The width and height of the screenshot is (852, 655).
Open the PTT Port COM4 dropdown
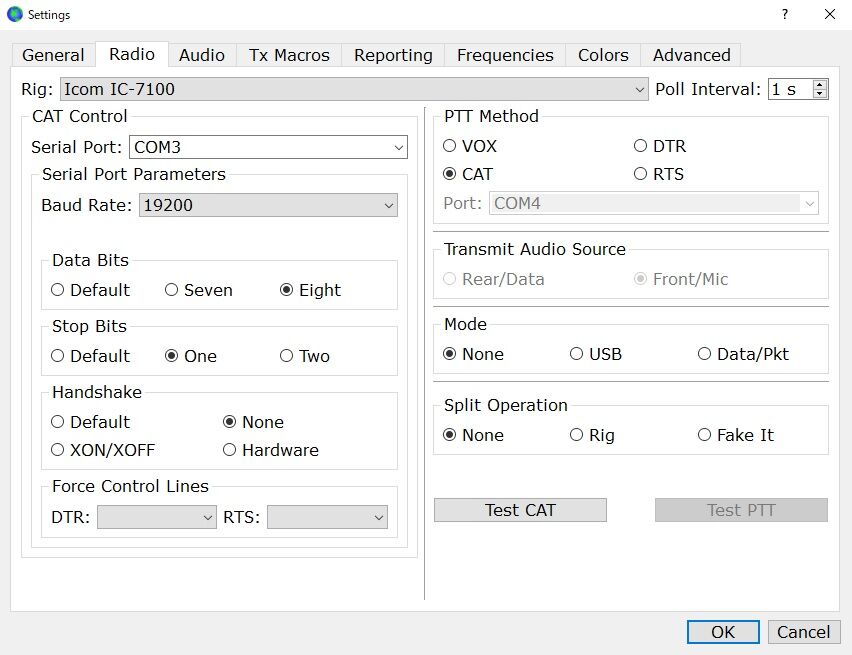point(654,203)
